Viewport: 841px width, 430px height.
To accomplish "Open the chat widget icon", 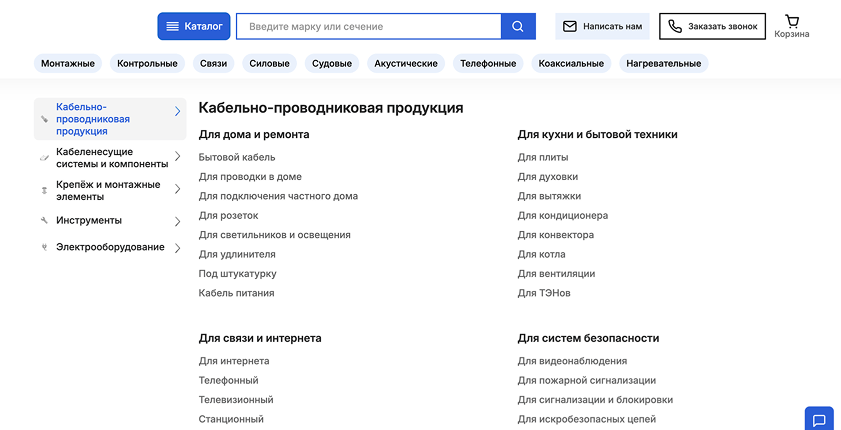I will coord(819,420).
